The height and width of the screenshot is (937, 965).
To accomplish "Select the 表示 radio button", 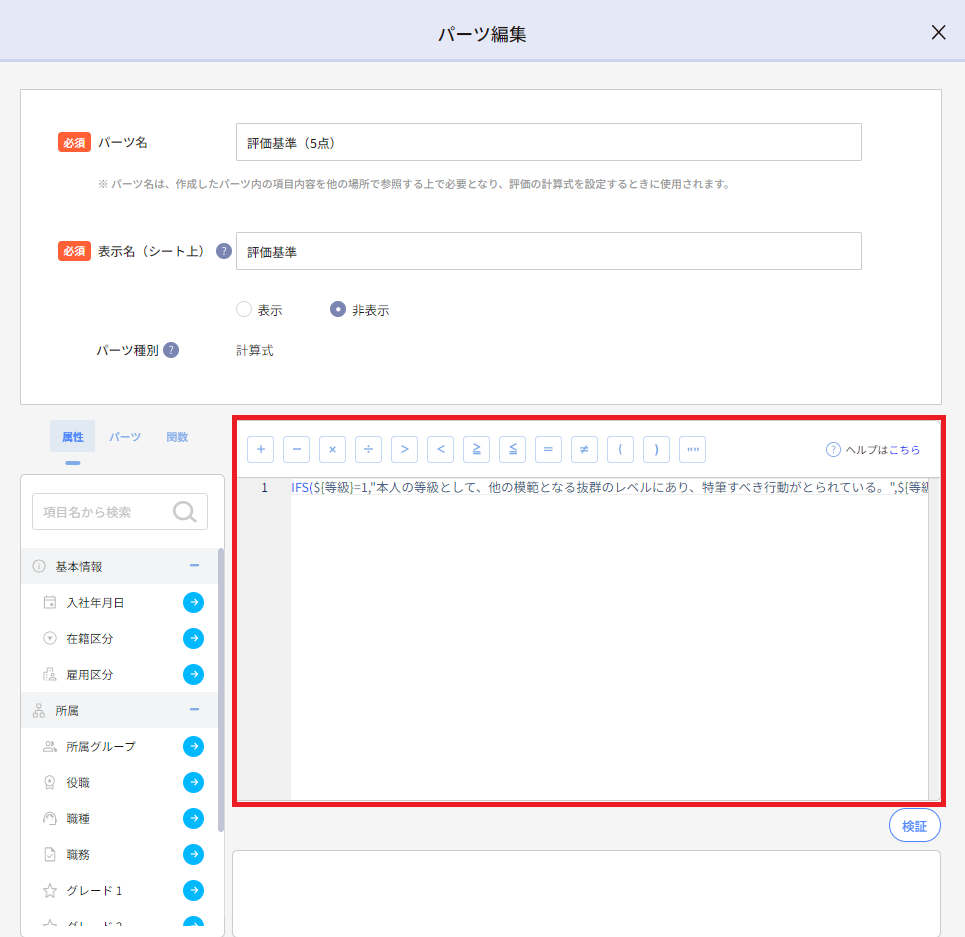I will (x=244, y=310).
